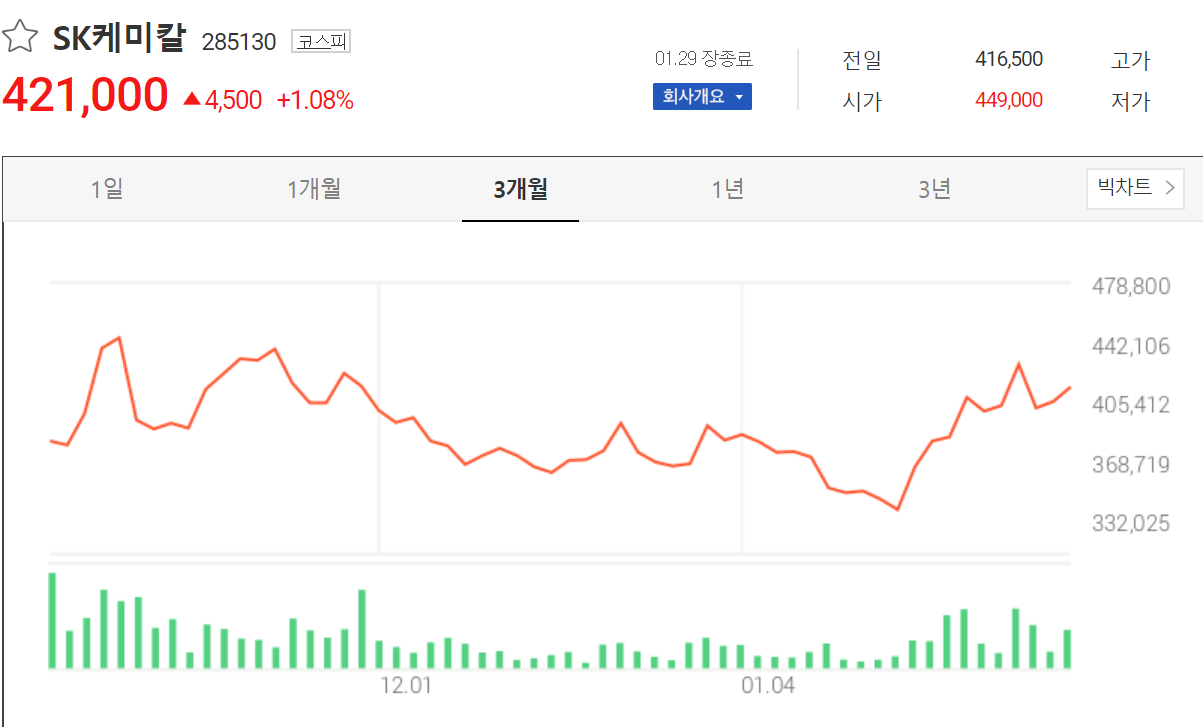Click the 저가 label
This screenshot has width=1203, height=727.
click(1131, 101)
